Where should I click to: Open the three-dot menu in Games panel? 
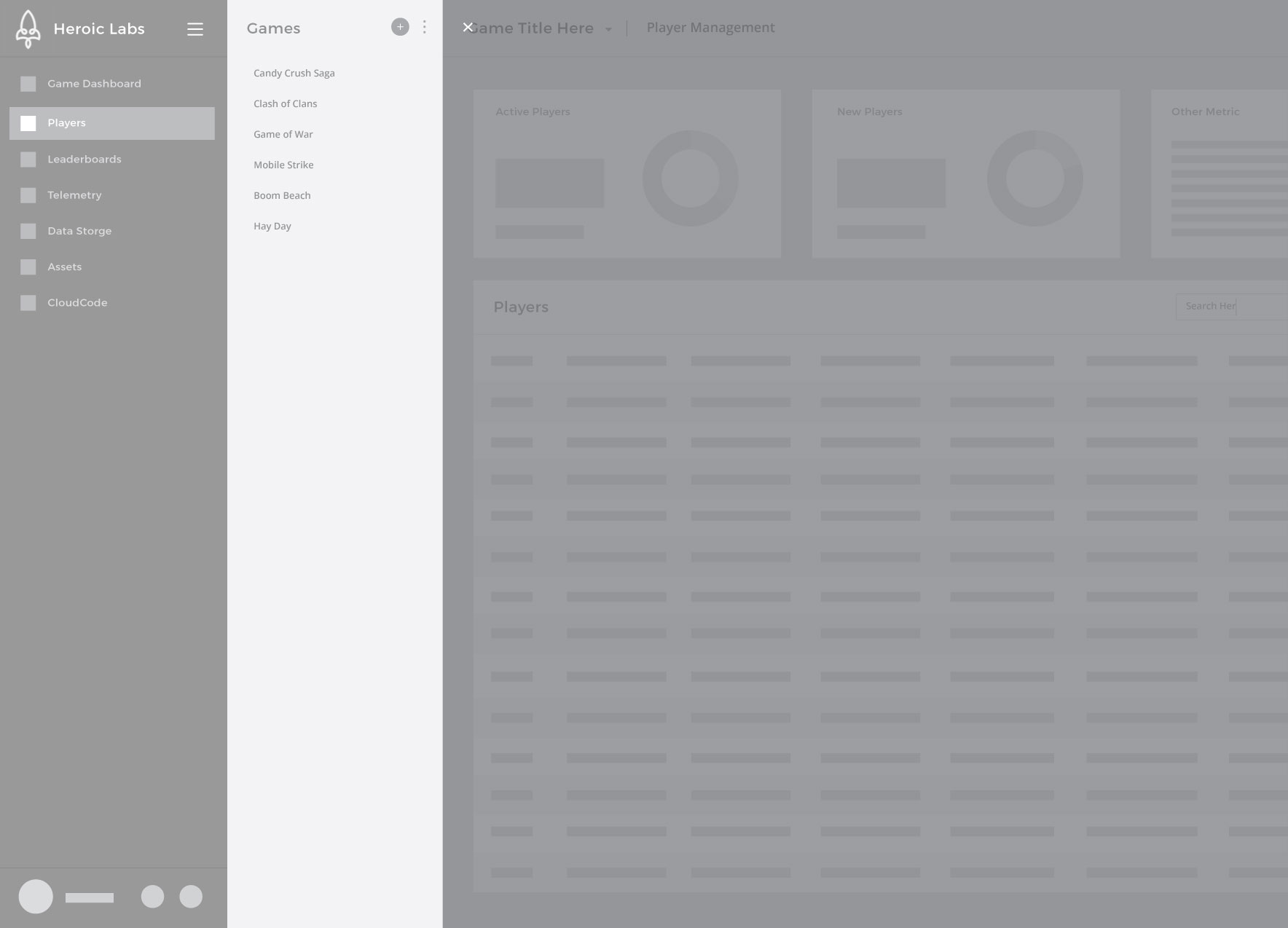[424, 27]
